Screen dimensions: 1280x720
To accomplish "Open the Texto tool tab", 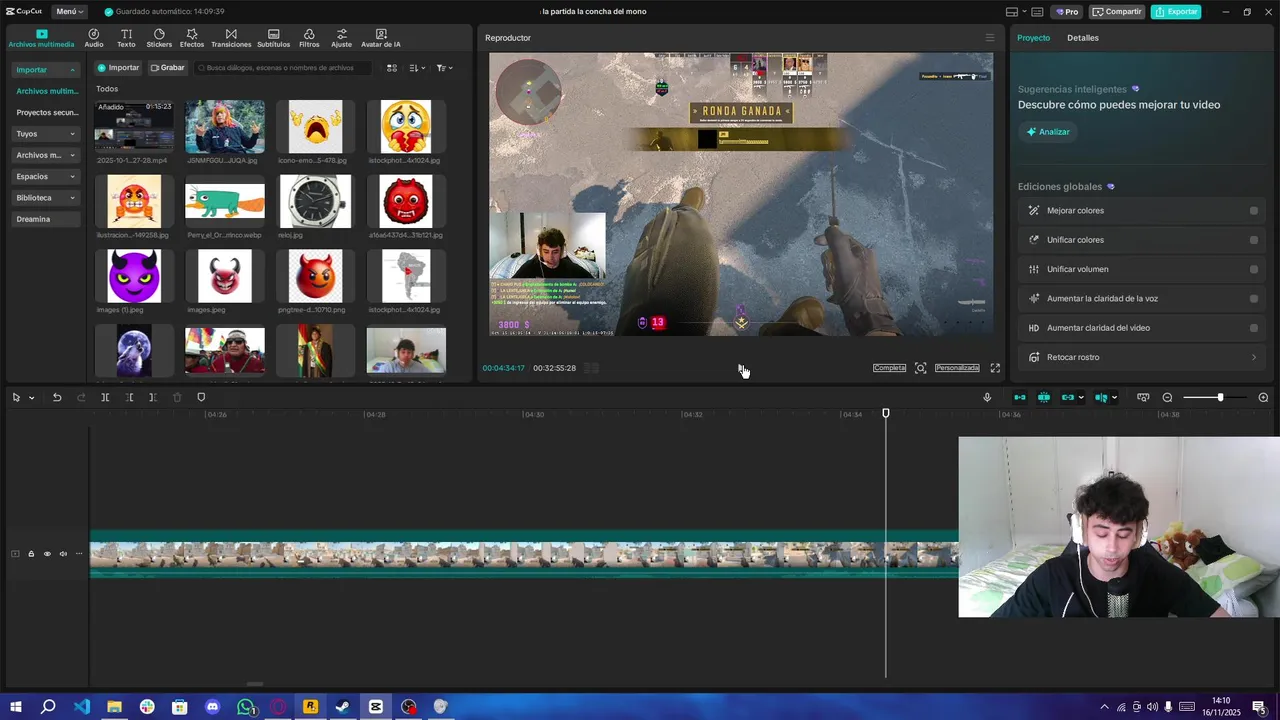I will pos(126,38).
